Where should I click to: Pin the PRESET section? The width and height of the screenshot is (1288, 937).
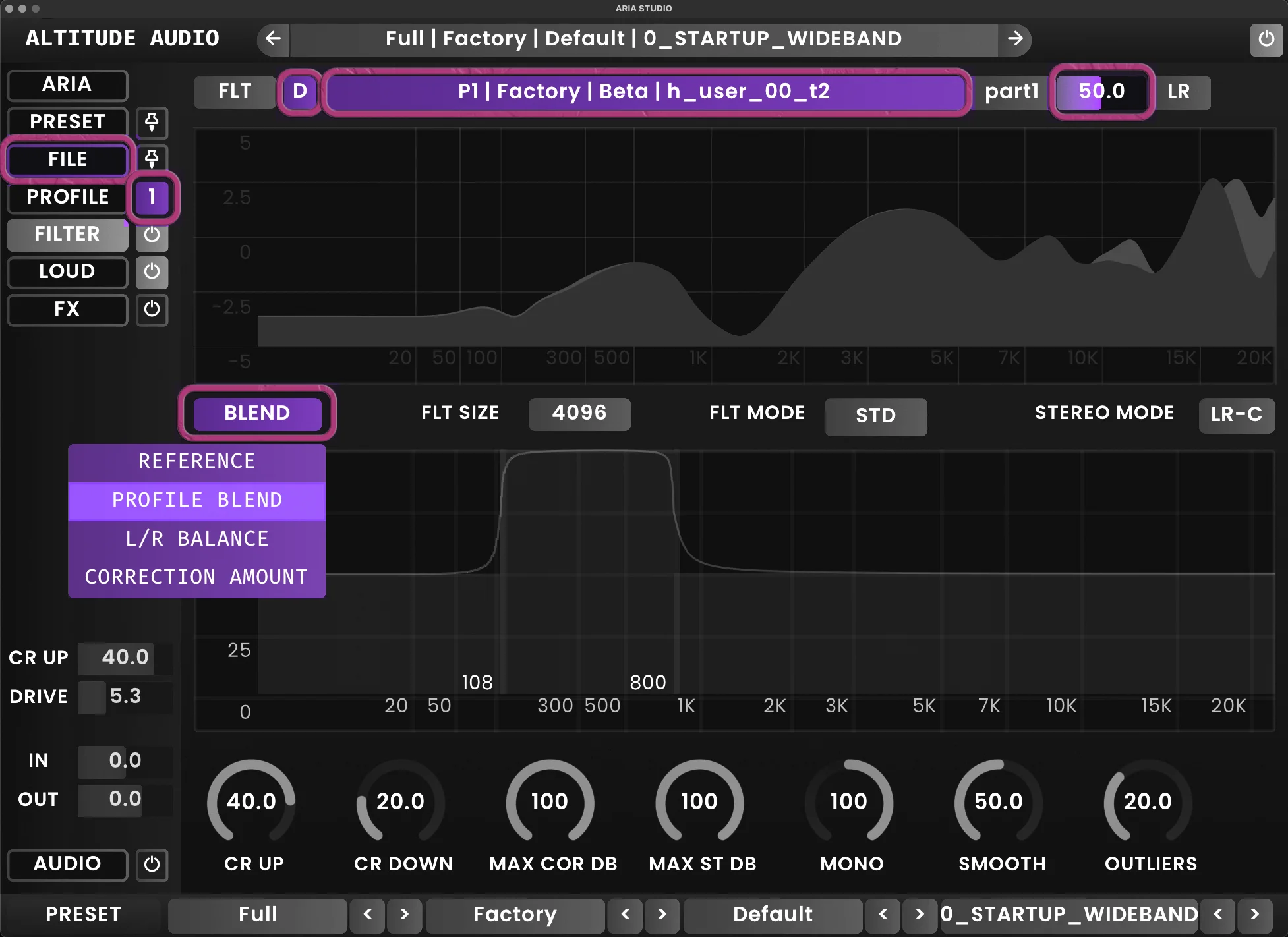[x=152, y=123]
